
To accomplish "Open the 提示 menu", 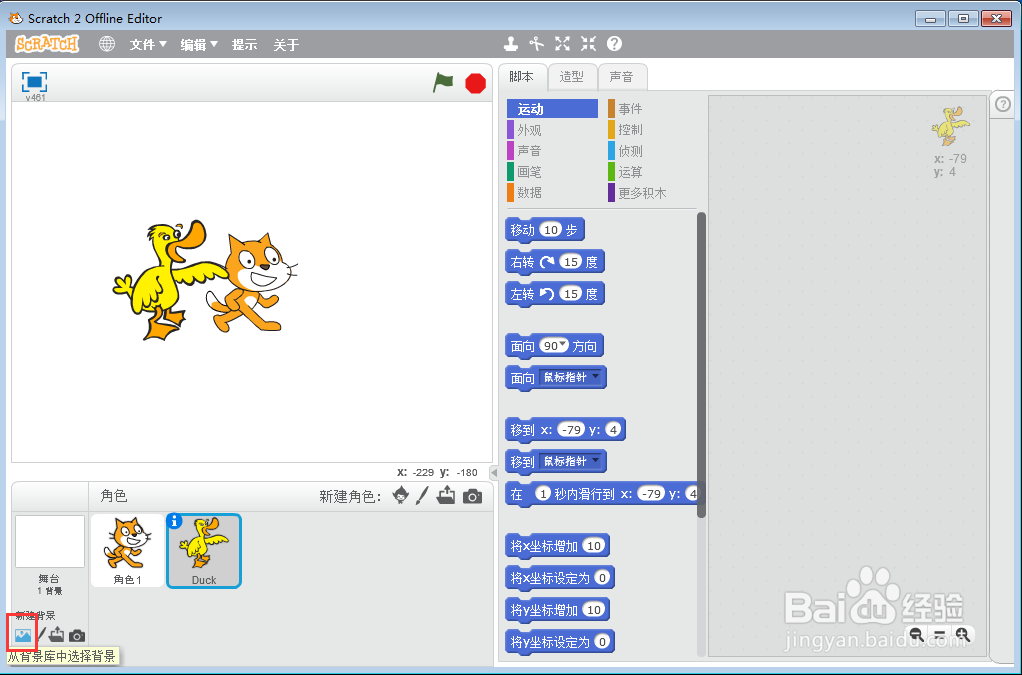I will pos(244,44).
